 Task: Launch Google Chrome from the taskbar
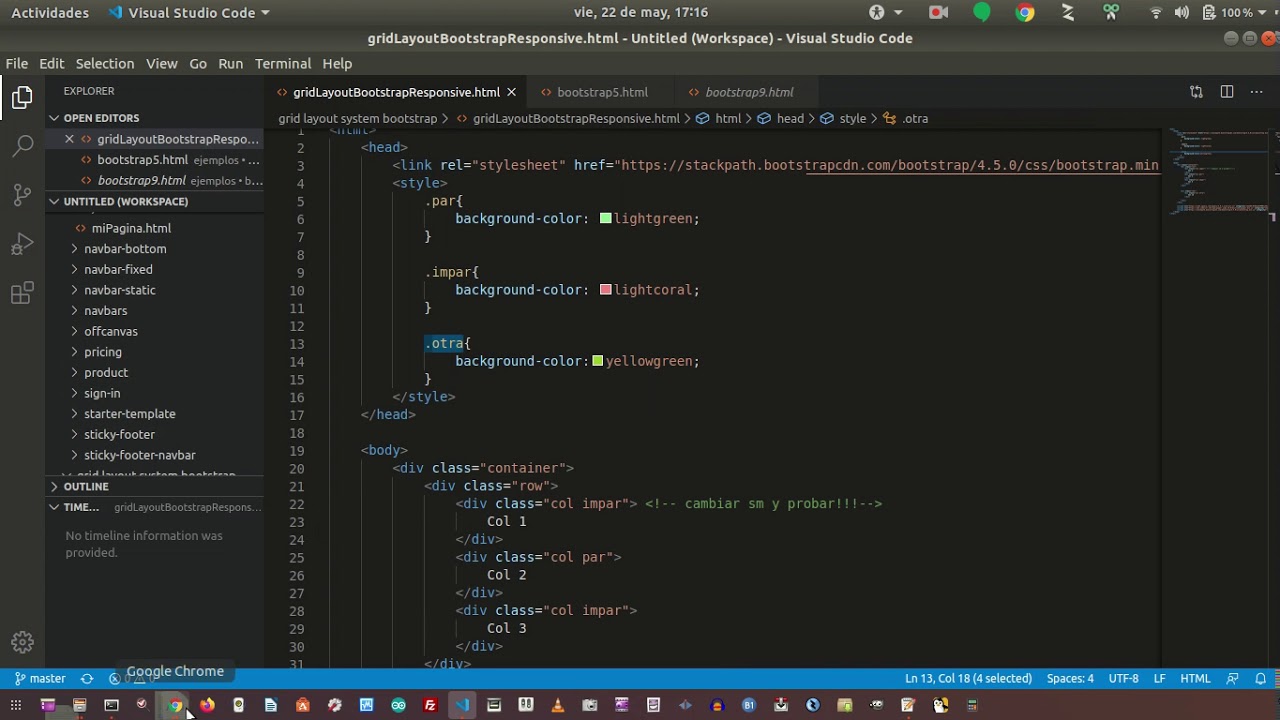(175, 705)
